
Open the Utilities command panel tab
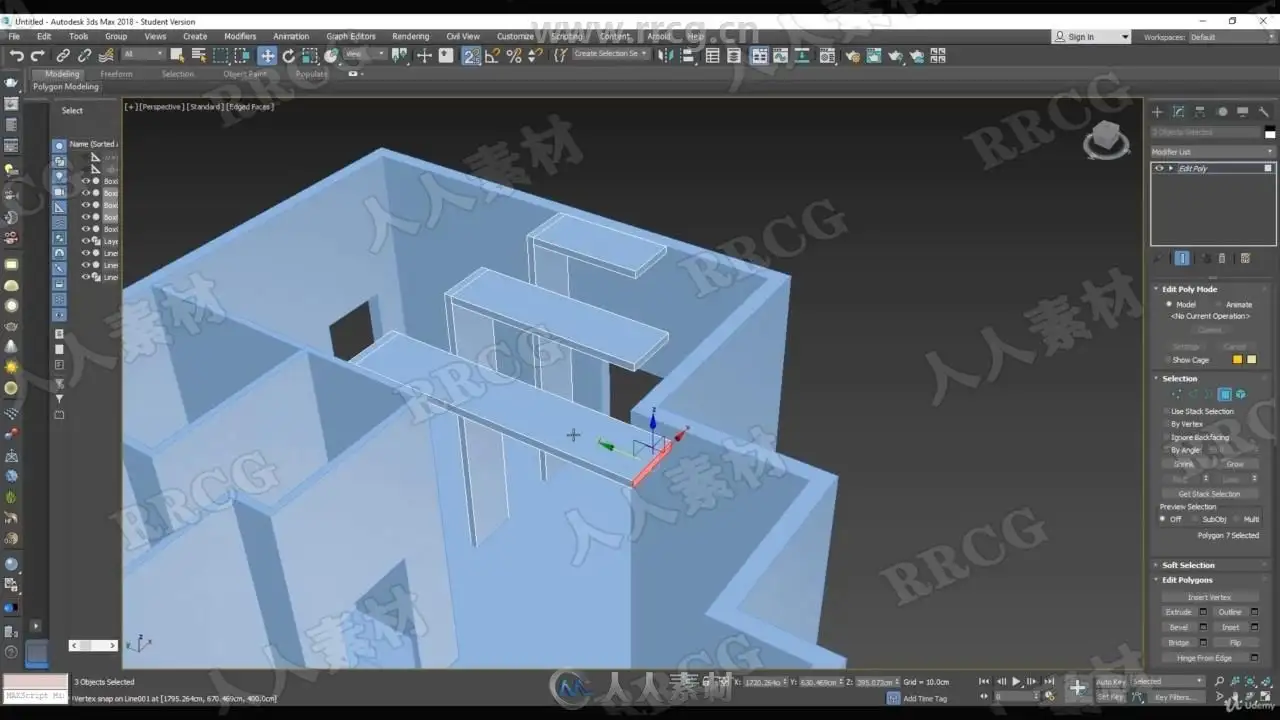(1263, 112)
